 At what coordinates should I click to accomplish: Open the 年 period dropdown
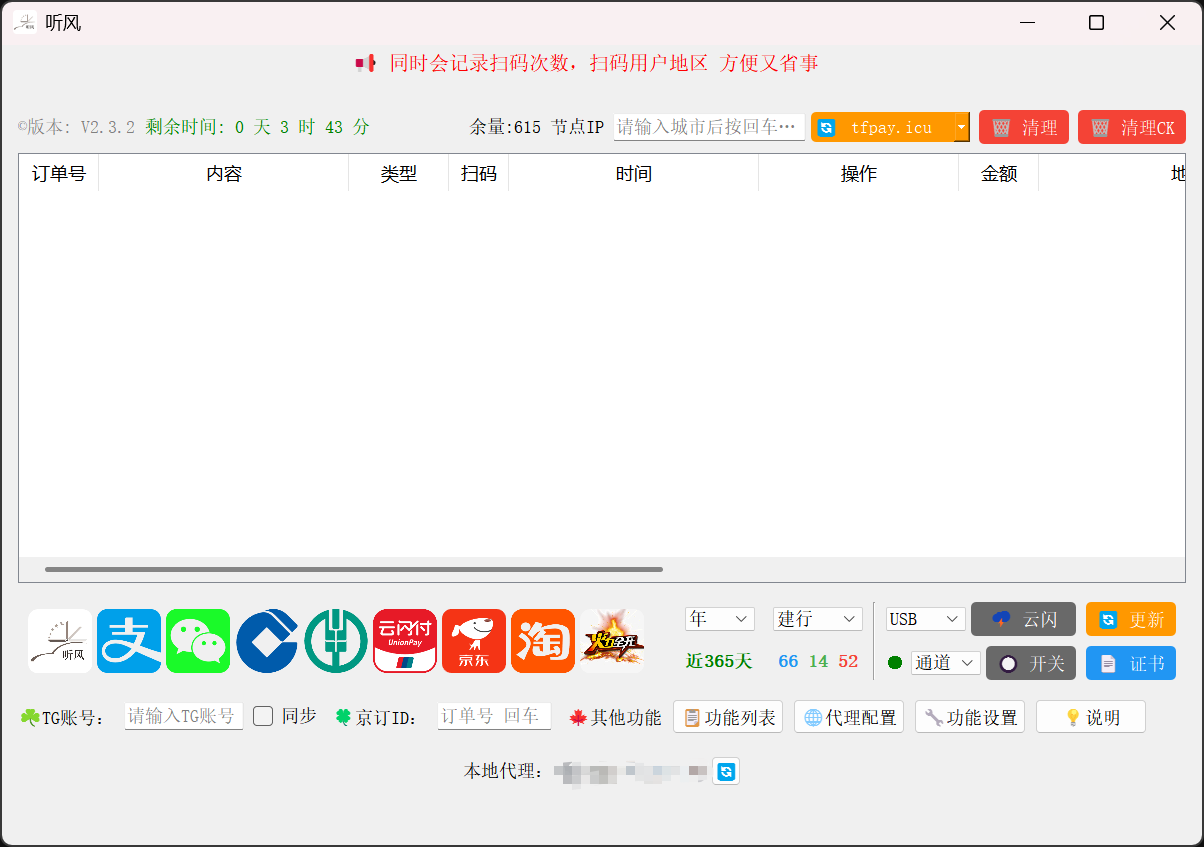click(x=720, y=619)
